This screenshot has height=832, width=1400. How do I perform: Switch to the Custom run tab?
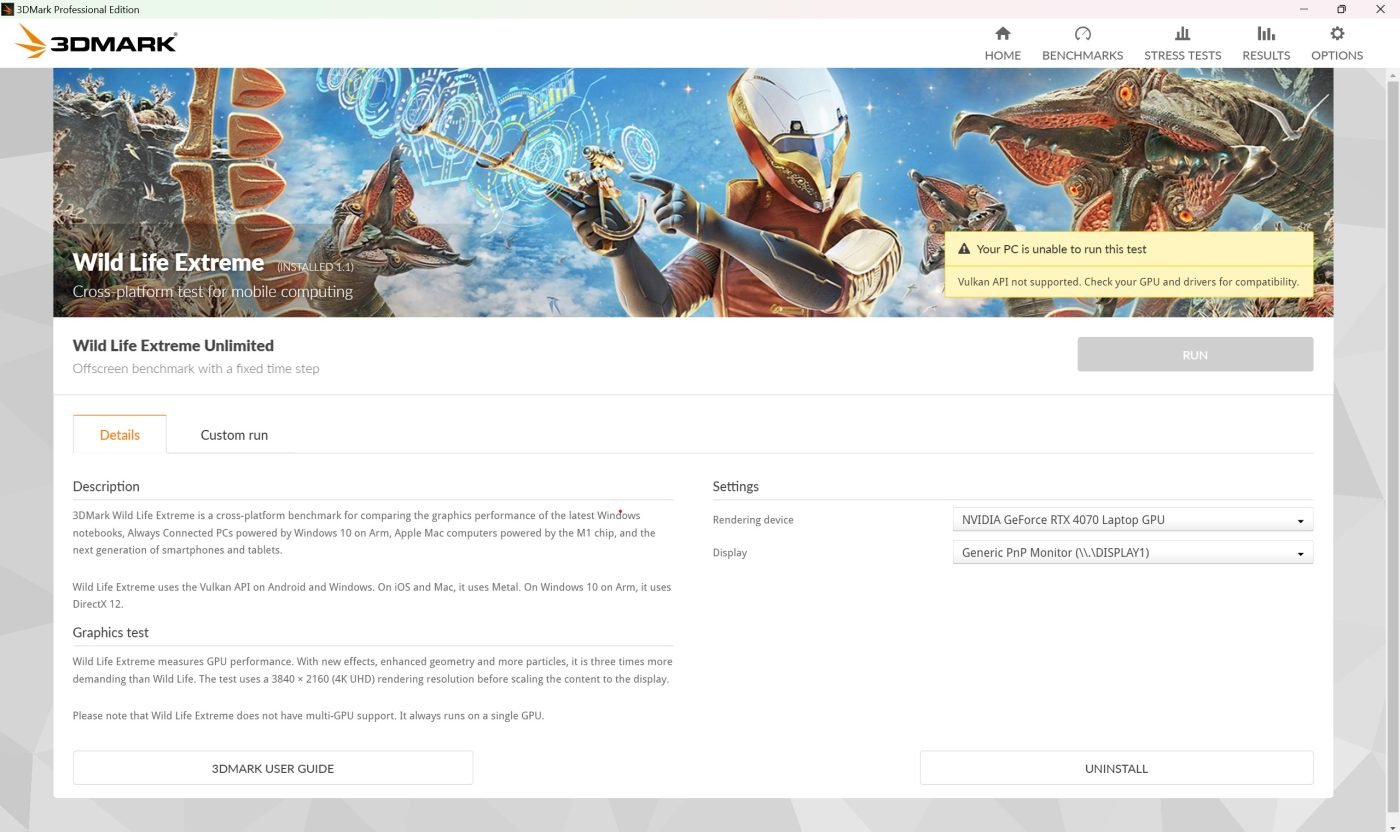pos(234,434)
